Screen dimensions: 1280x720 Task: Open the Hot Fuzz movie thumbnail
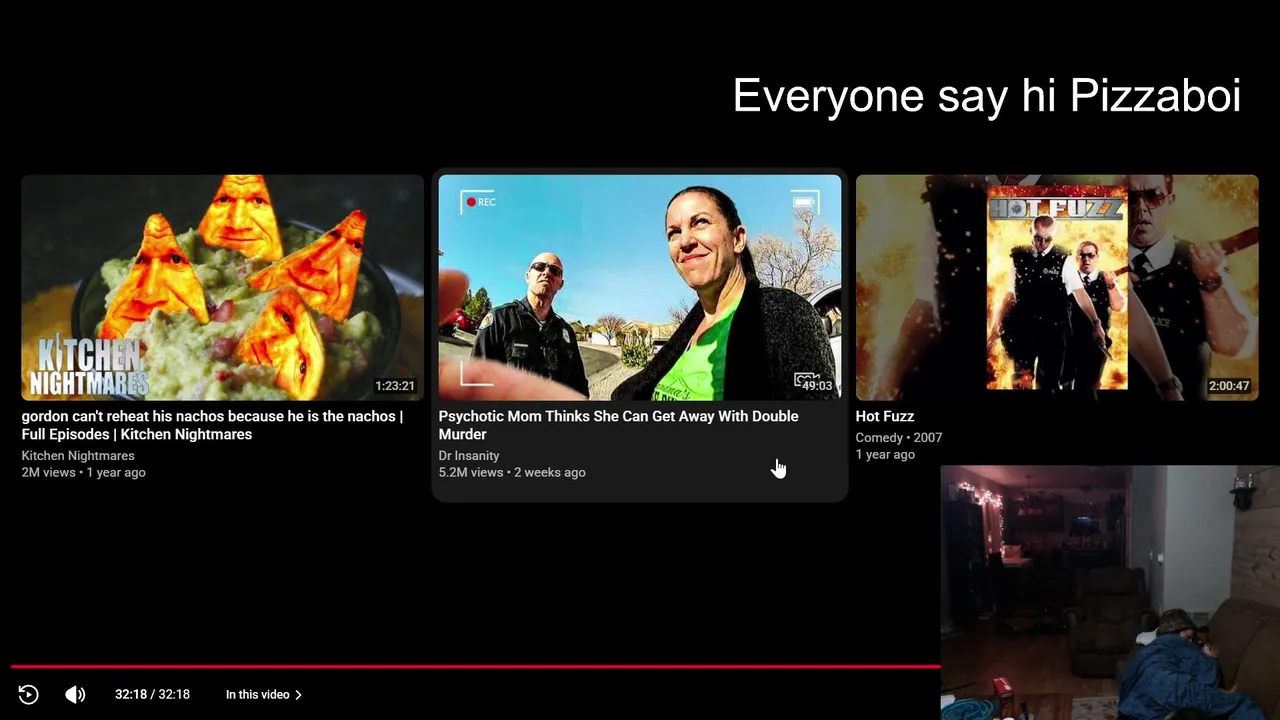(x=1057, y=287)
